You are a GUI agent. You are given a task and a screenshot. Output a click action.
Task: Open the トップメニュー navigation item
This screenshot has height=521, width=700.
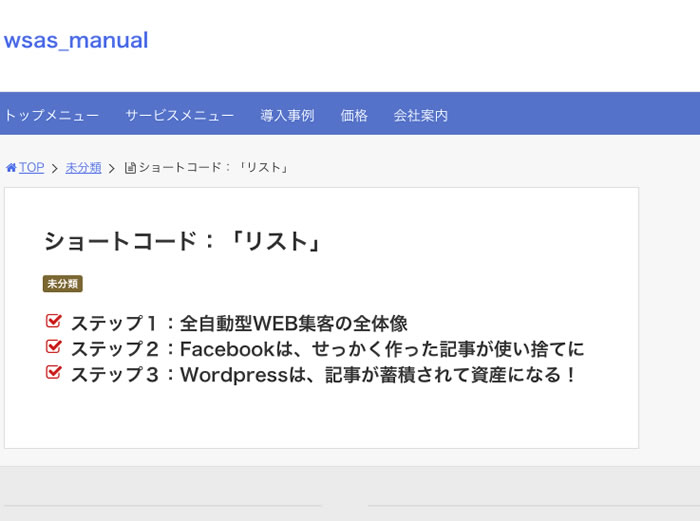tap(51, 115)
